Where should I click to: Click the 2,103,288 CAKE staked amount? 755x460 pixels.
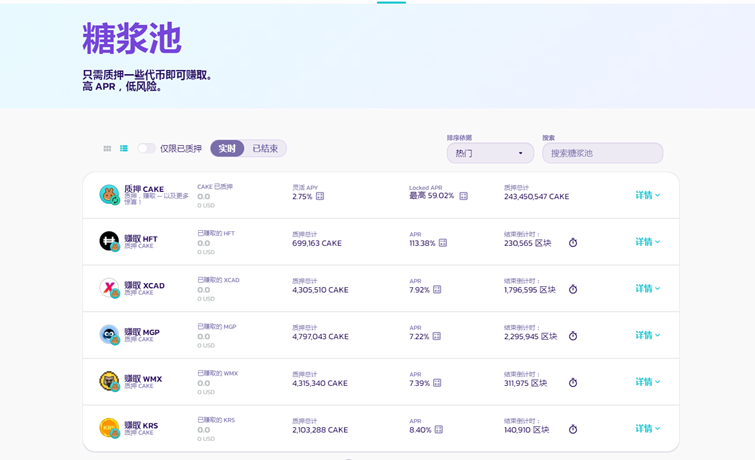pos(320,430)
